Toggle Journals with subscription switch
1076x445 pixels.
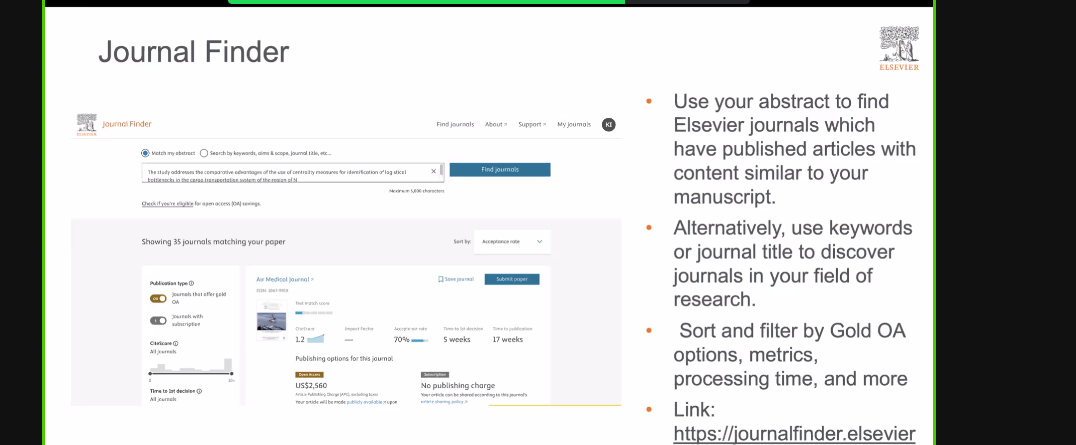[159, 320]
